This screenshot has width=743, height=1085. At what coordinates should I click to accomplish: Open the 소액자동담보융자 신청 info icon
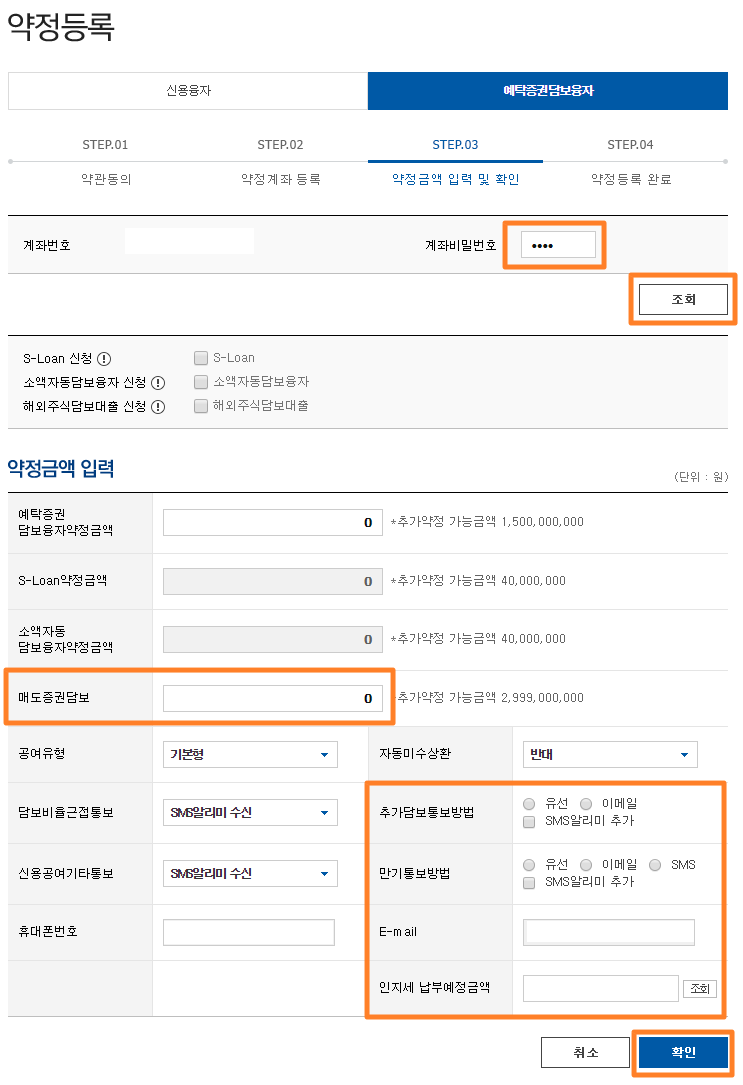(x=158, y=383)
